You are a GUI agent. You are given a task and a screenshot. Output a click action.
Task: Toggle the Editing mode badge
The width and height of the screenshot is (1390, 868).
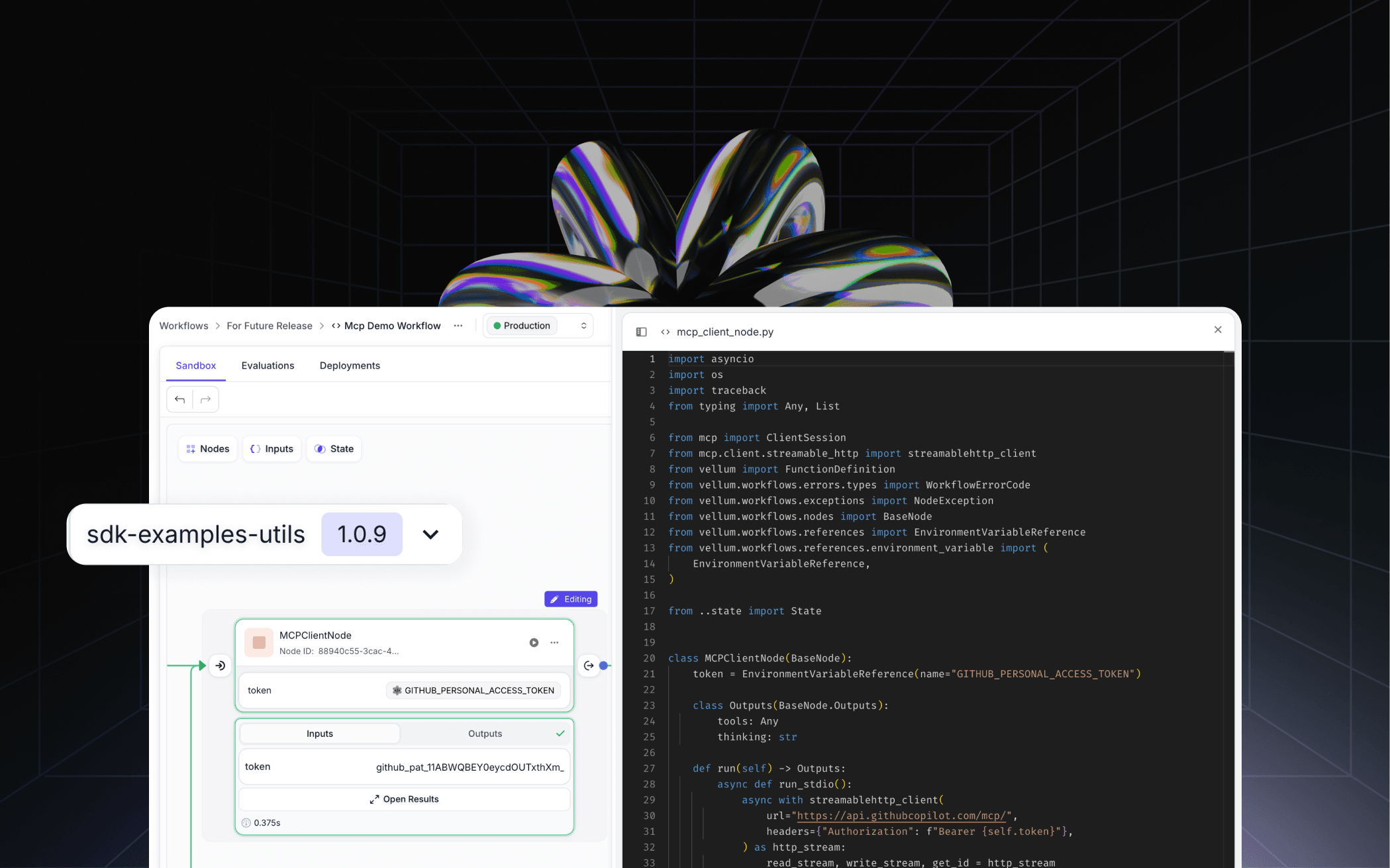(570, 599)
